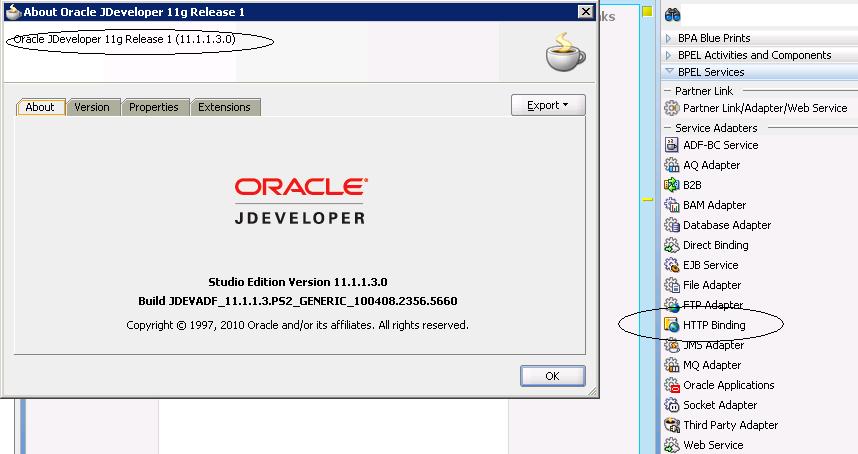858x454 pixels.
Task: Collapse the BPEL Services section
Action: point(669,72)
